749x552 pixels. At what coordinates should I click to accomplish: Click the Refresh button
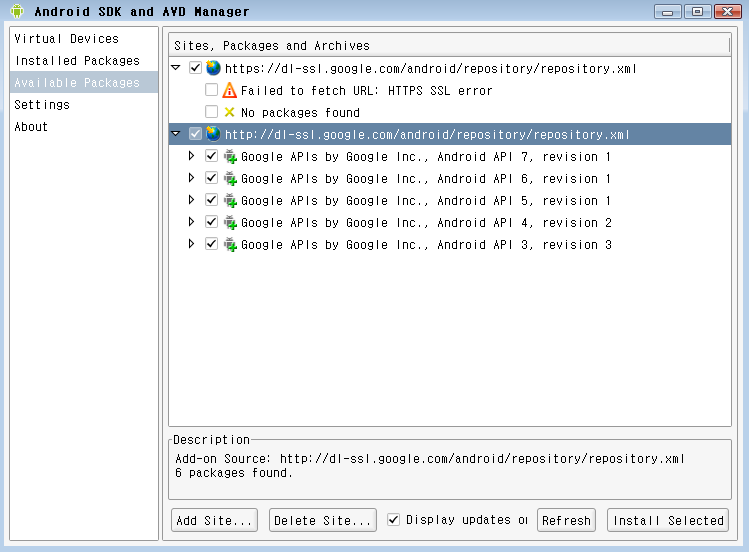click(566, 520)
